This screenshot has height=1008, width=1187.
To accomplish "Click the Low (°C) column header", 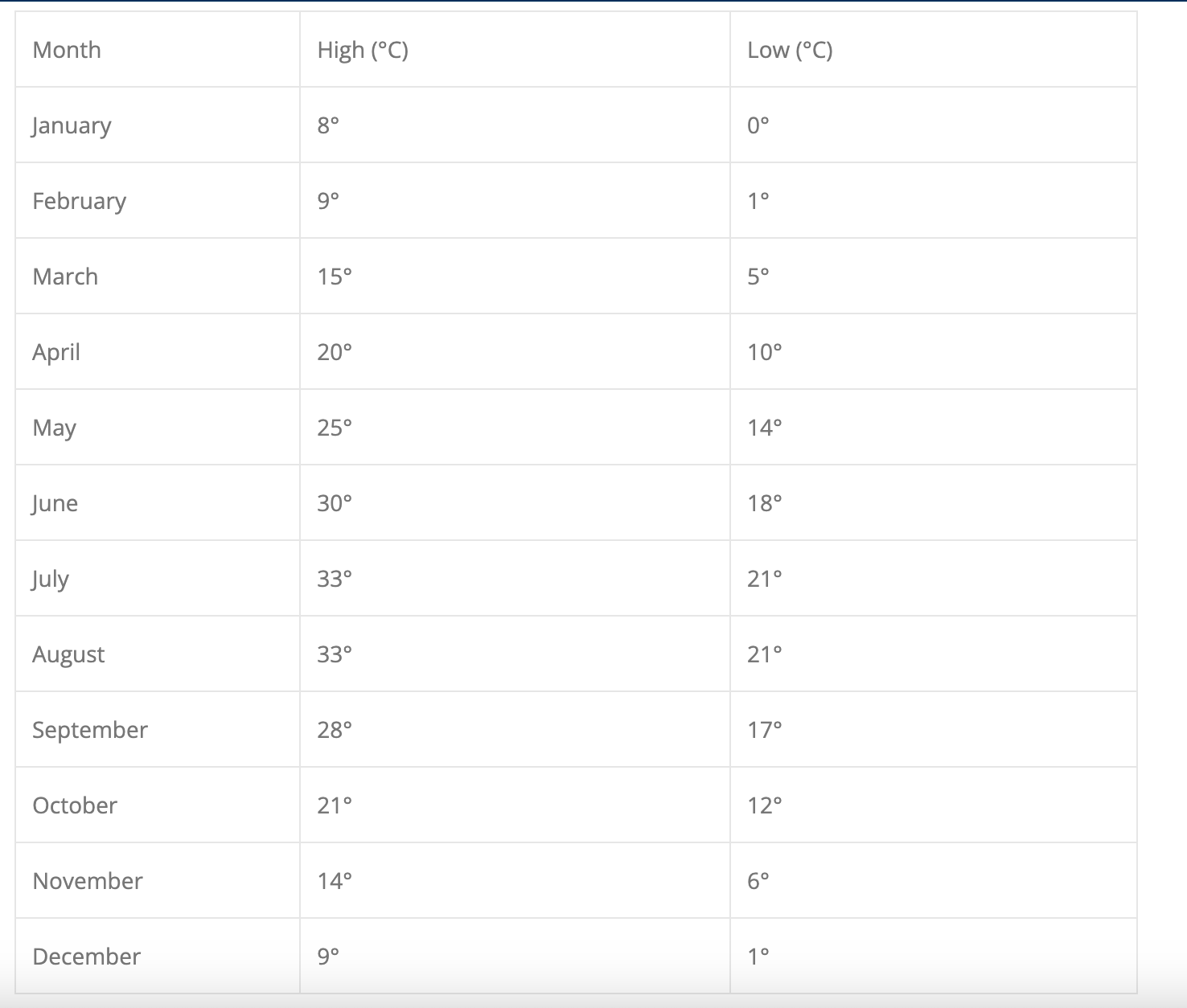I will (790, 50).
